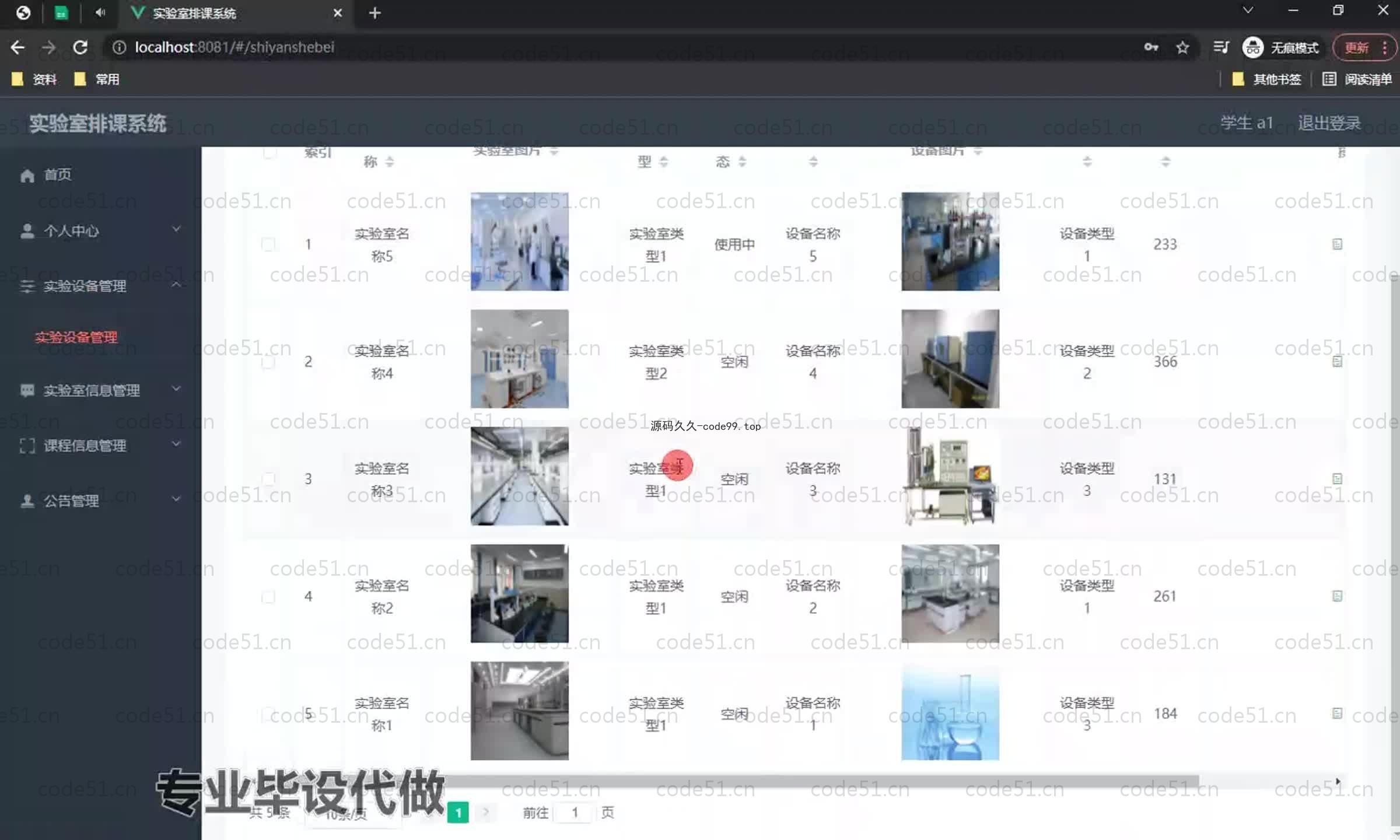
Task: Open the lab photo of 实验室名称5
Action: pos(520,242)
